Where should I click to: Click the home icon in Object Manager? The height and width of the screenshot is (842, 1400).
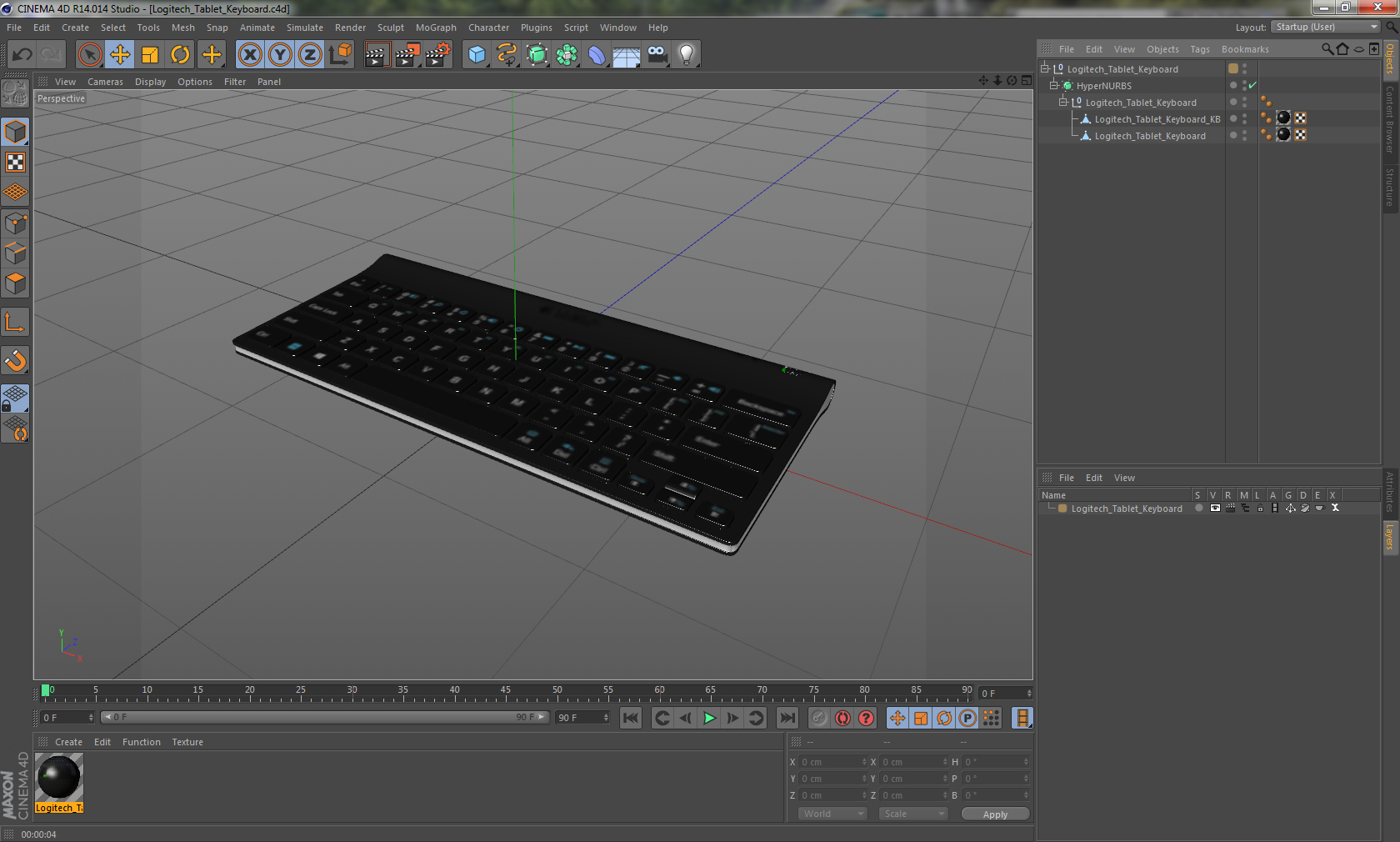click(1342, 49)
